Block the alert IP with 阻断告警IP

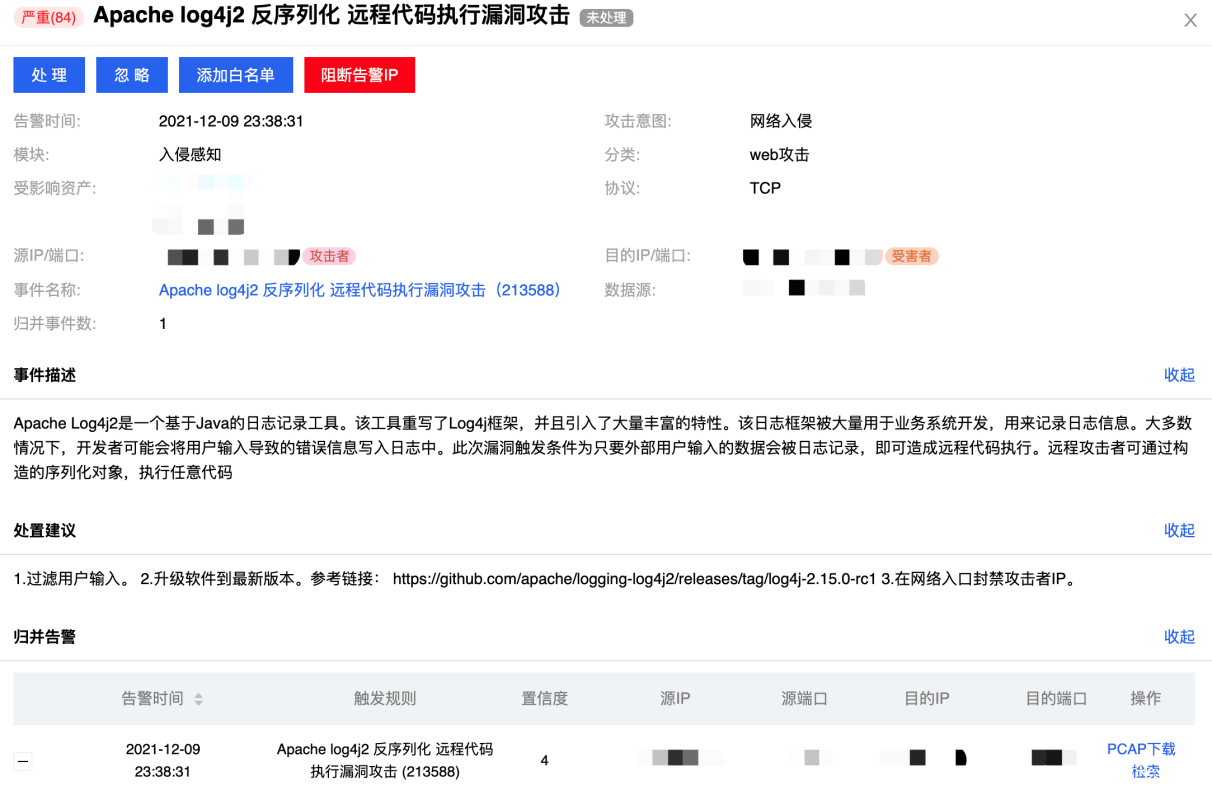pyautogui.click(x=359, y=75)
